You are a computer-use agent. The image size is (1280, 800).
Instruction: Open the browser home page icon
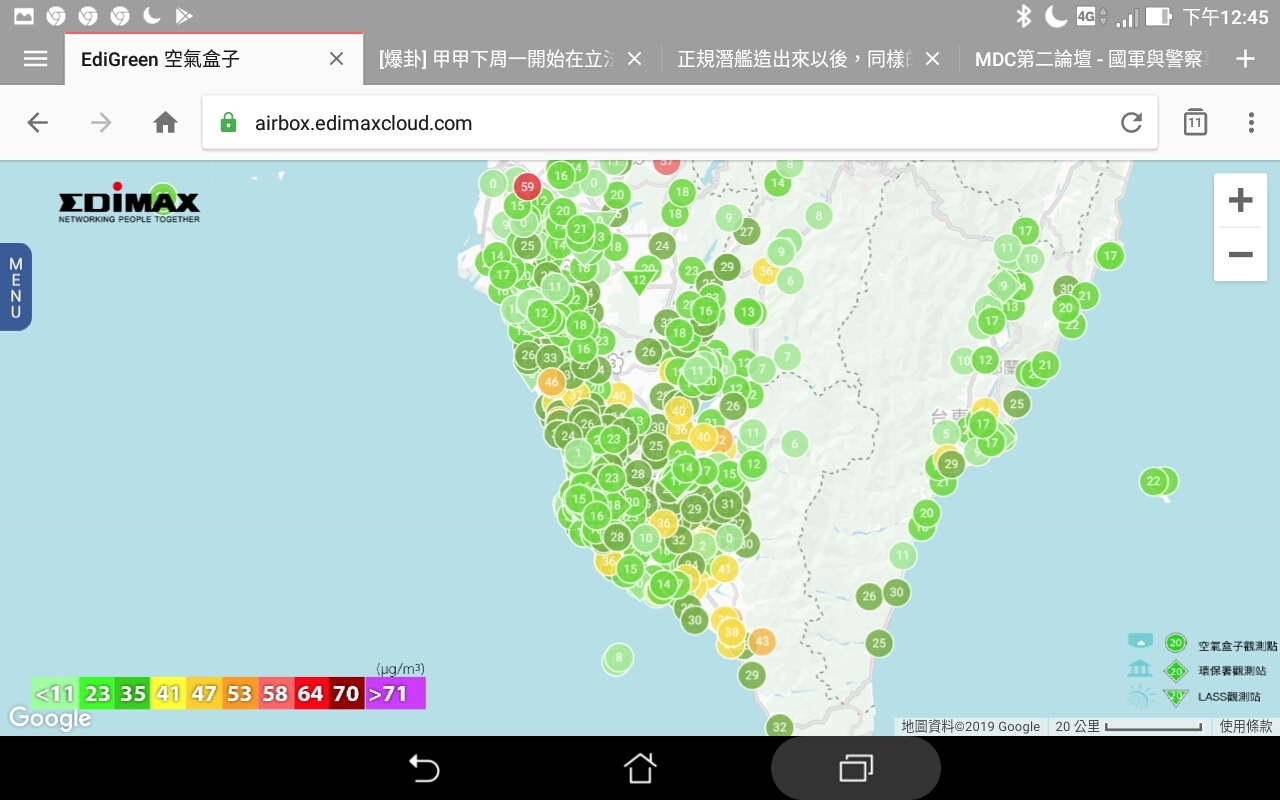click(x=165, y=123)
